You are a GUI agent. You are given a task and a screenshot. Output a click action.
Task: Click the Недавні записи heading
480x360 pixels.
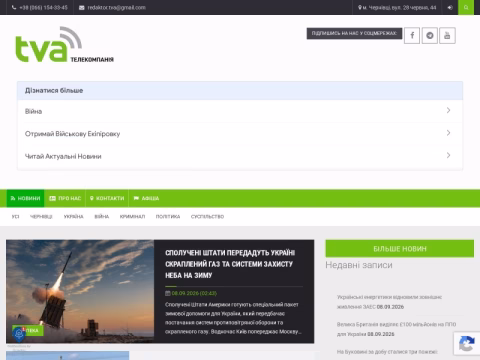(359, 265)
